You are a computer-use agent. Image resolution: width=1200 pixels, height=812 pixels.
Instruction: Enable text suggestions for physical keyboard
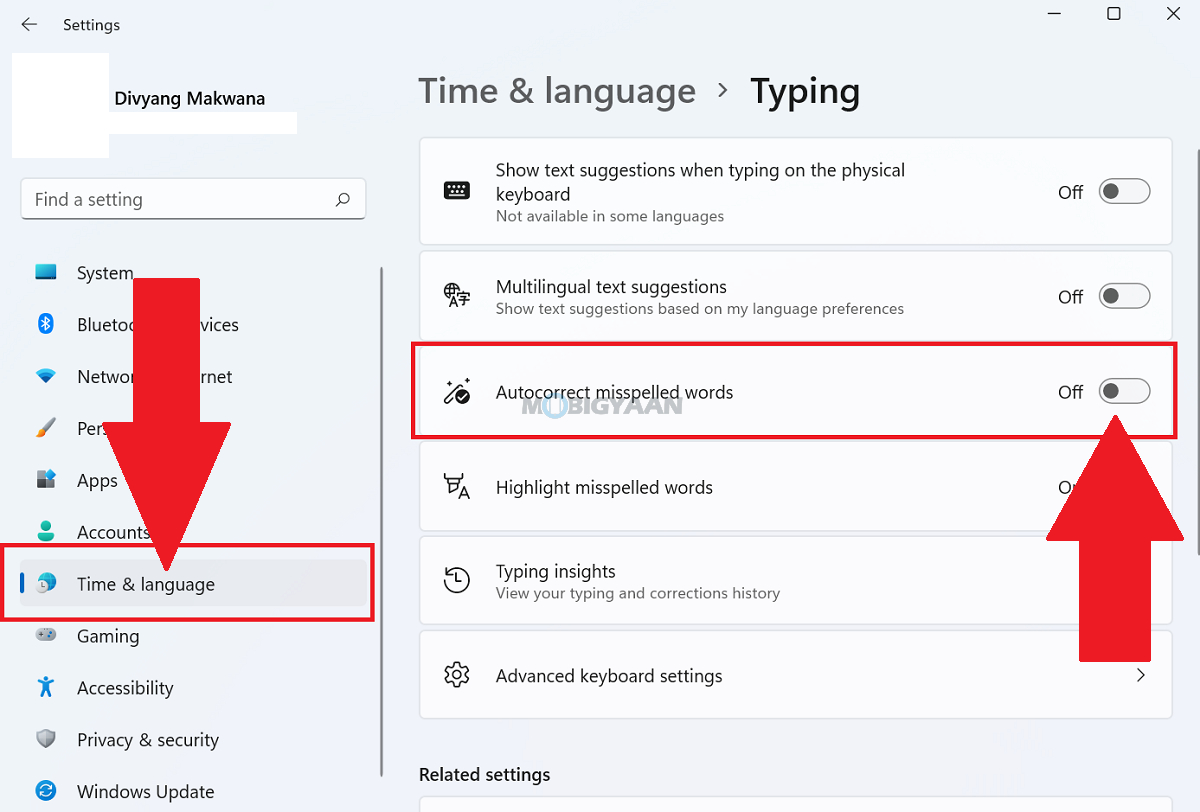(x=1124, y=191)
